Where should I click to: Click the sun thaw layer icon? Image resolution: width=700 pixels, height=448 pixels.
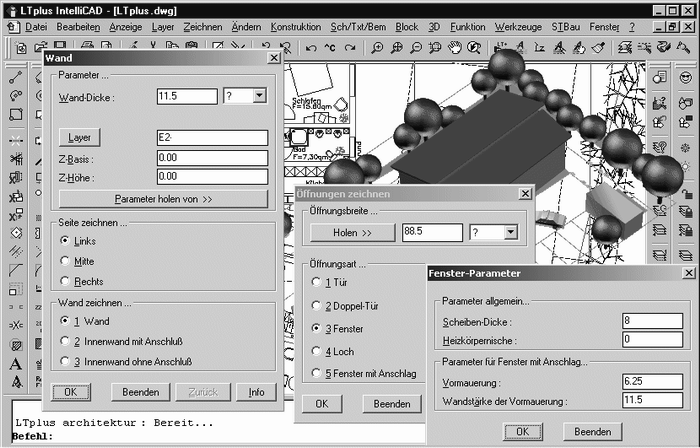pos(686,167)
